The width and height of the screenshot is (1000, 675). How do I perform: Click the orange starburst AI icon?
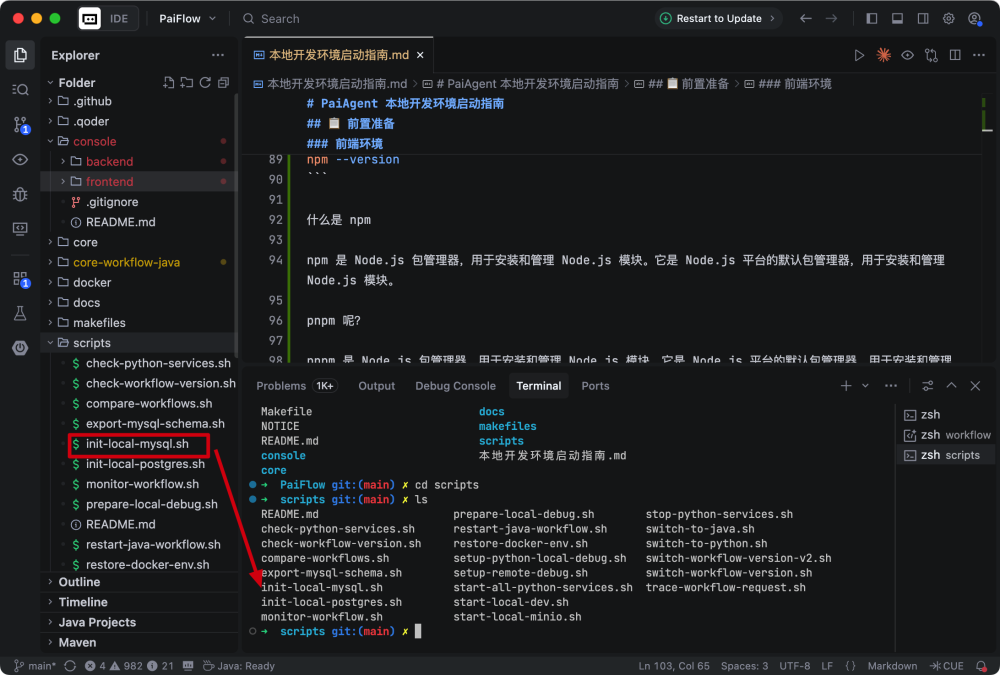(x=883, y=56)
